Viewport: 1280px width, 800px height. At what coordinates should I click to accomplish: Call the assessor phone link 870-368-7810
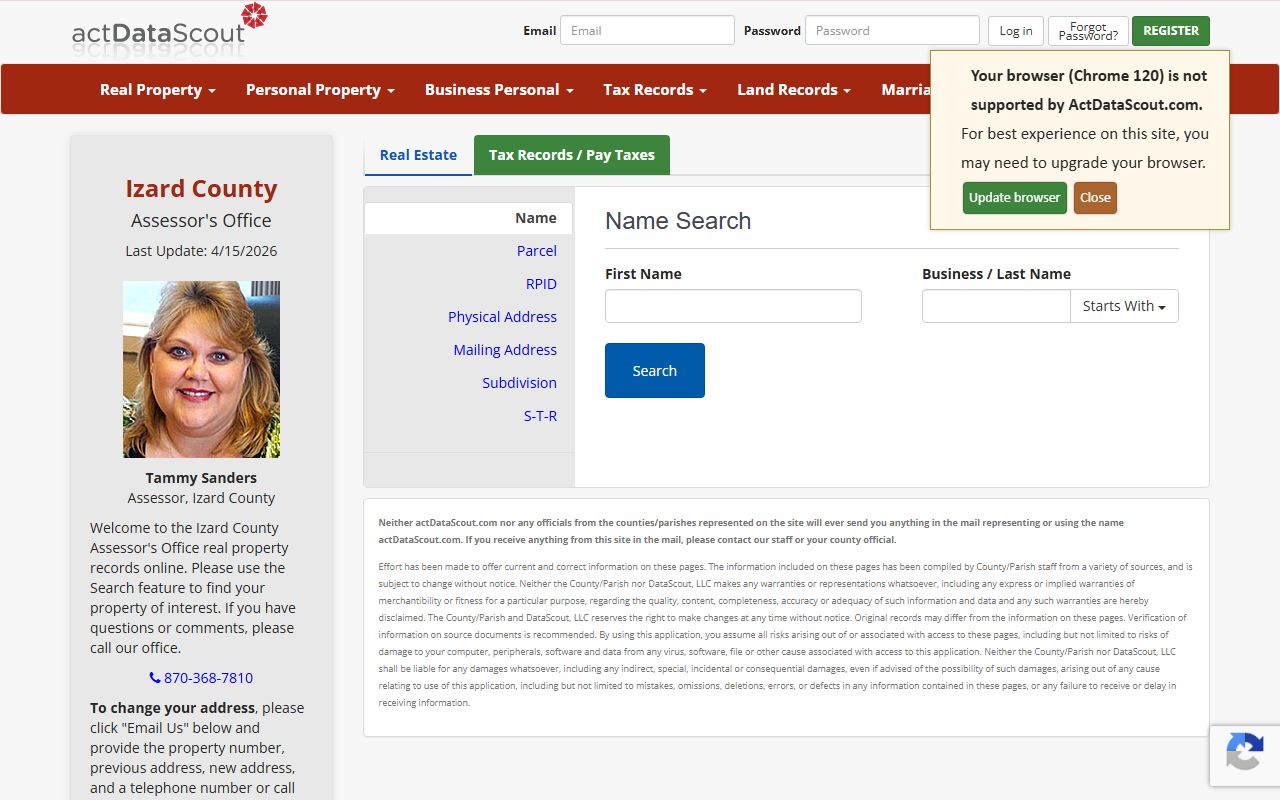pos(201,678)
